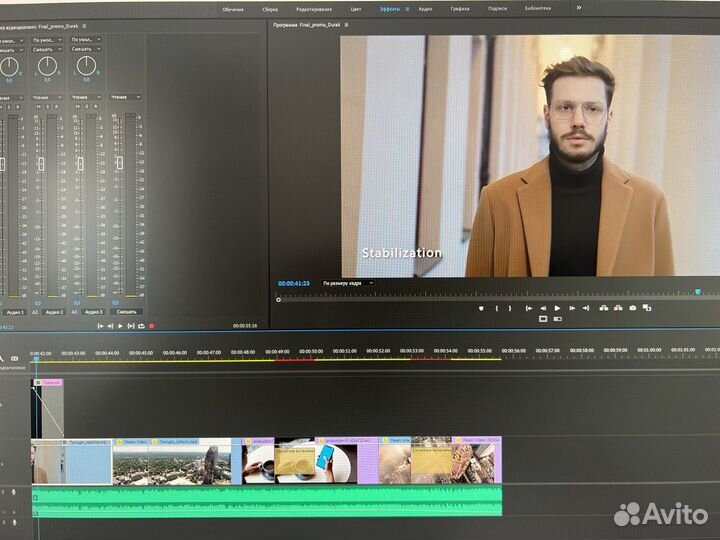Step back one frame in Program monitor
Image resolution: width=720 pixels, height=540 pixels.
(x=542, y=308)
